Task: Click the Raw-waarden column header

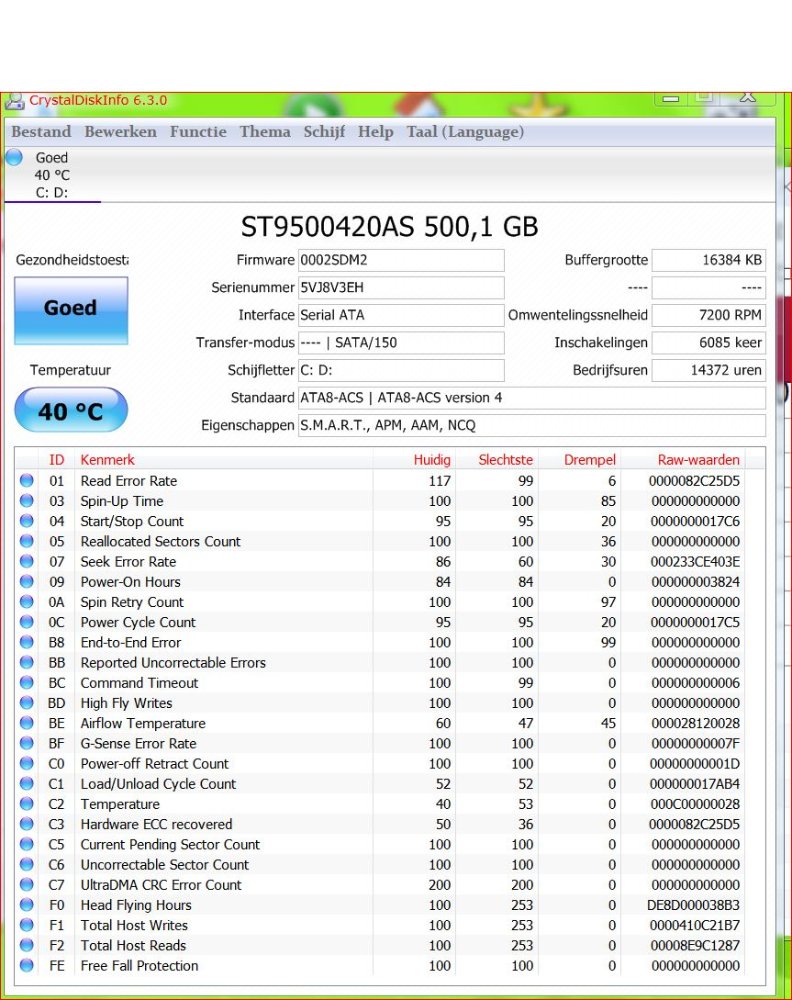Action: tap(698, 460)
